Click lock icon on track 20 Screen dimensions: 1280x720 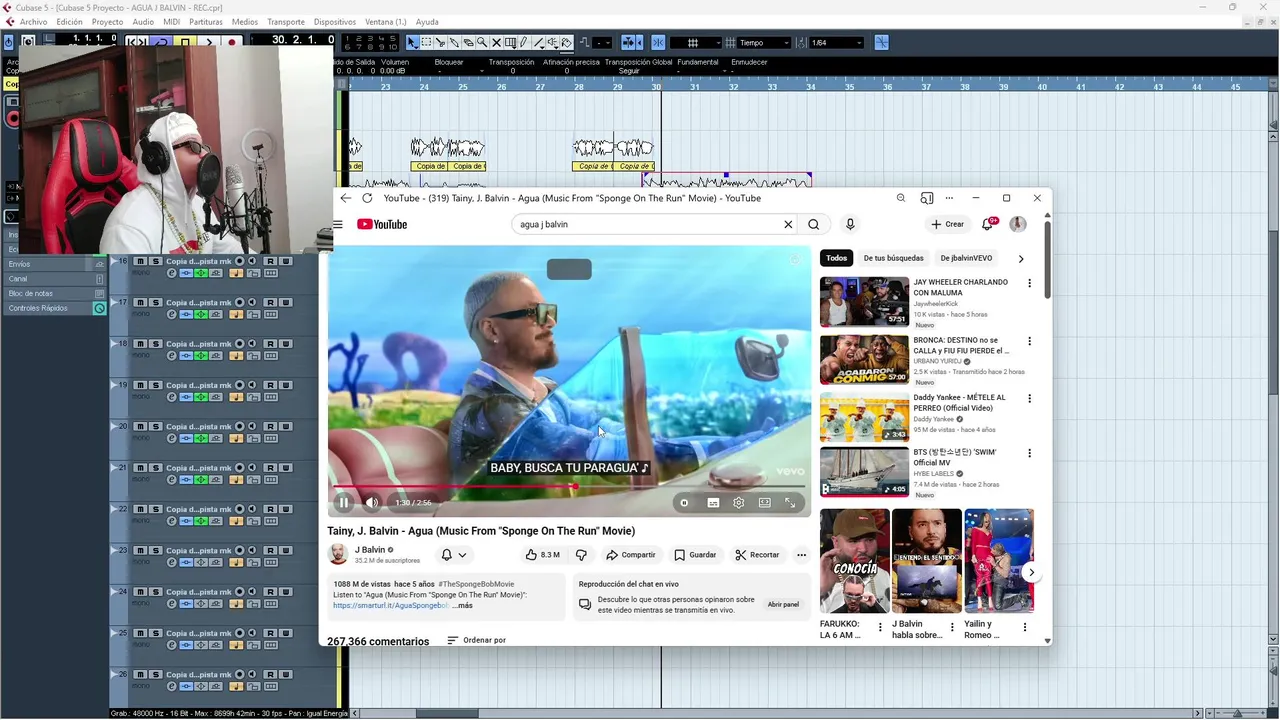point(254,438)
